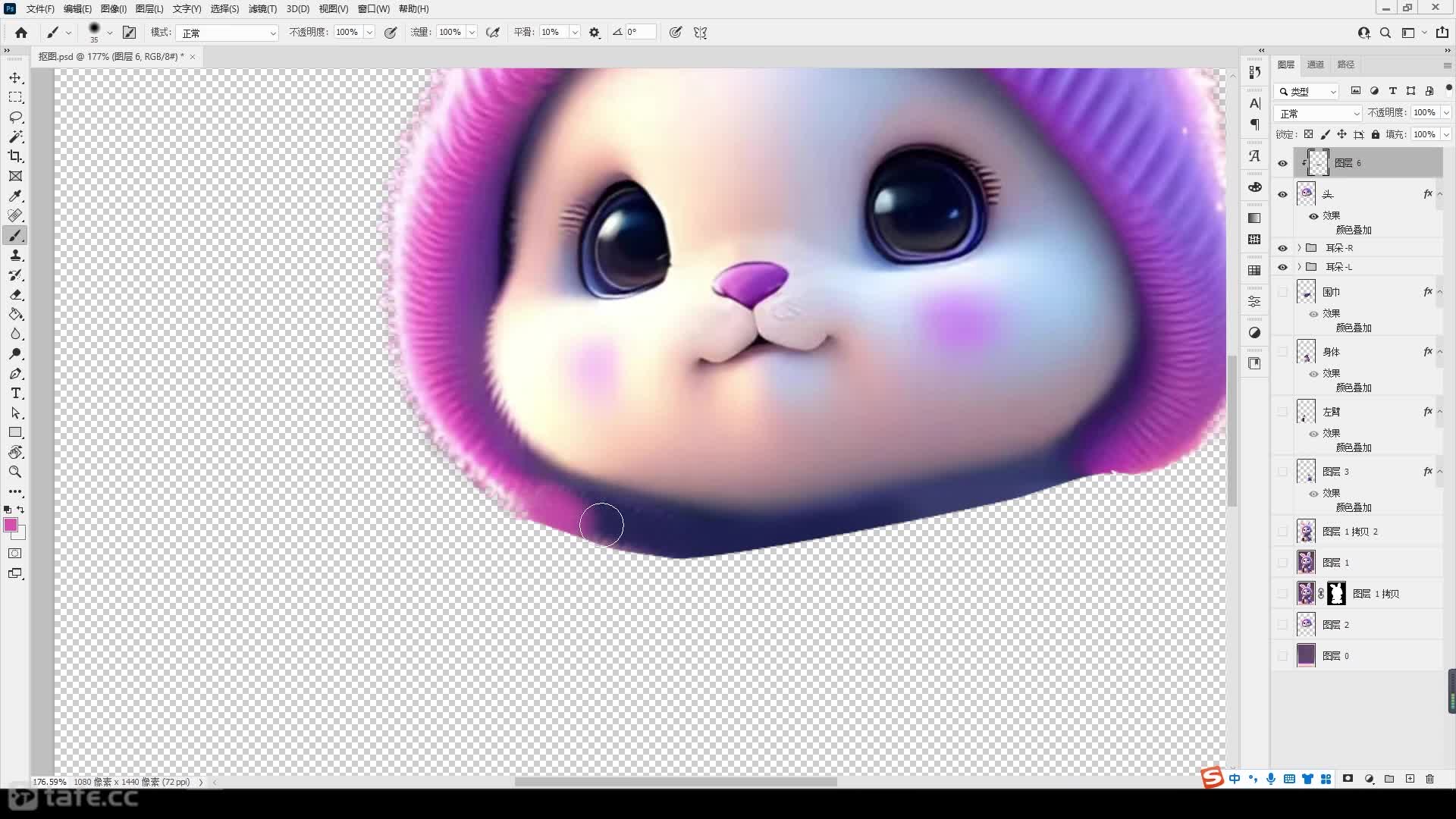Collapse effects on the 头 layer
The width and height of the screenshot is (1456, 819).
[x=1440, y=194]
